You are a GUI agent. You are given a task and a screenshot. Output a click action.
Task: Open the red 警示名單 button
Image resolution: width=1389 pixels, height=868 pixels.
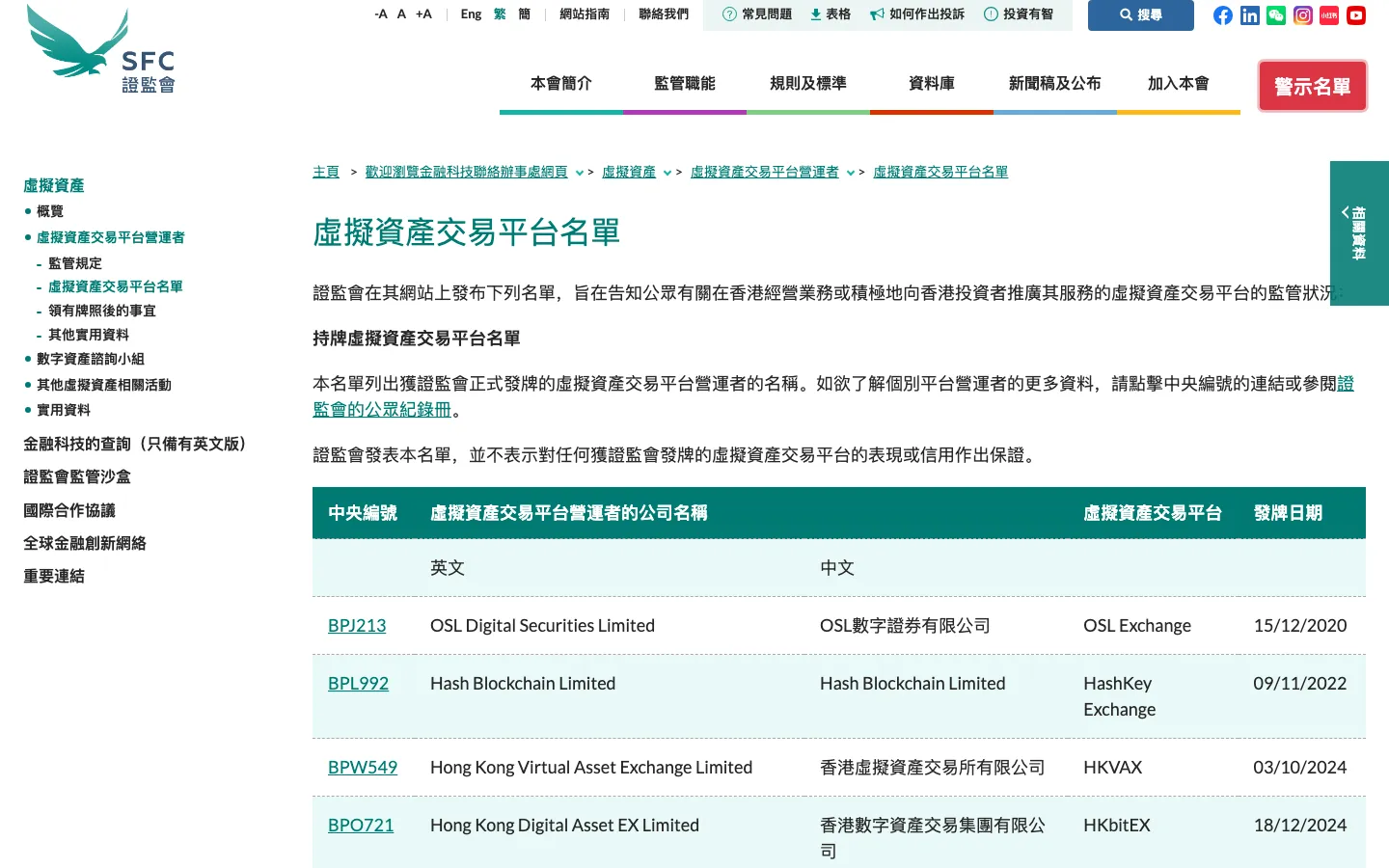[1312, 86]
